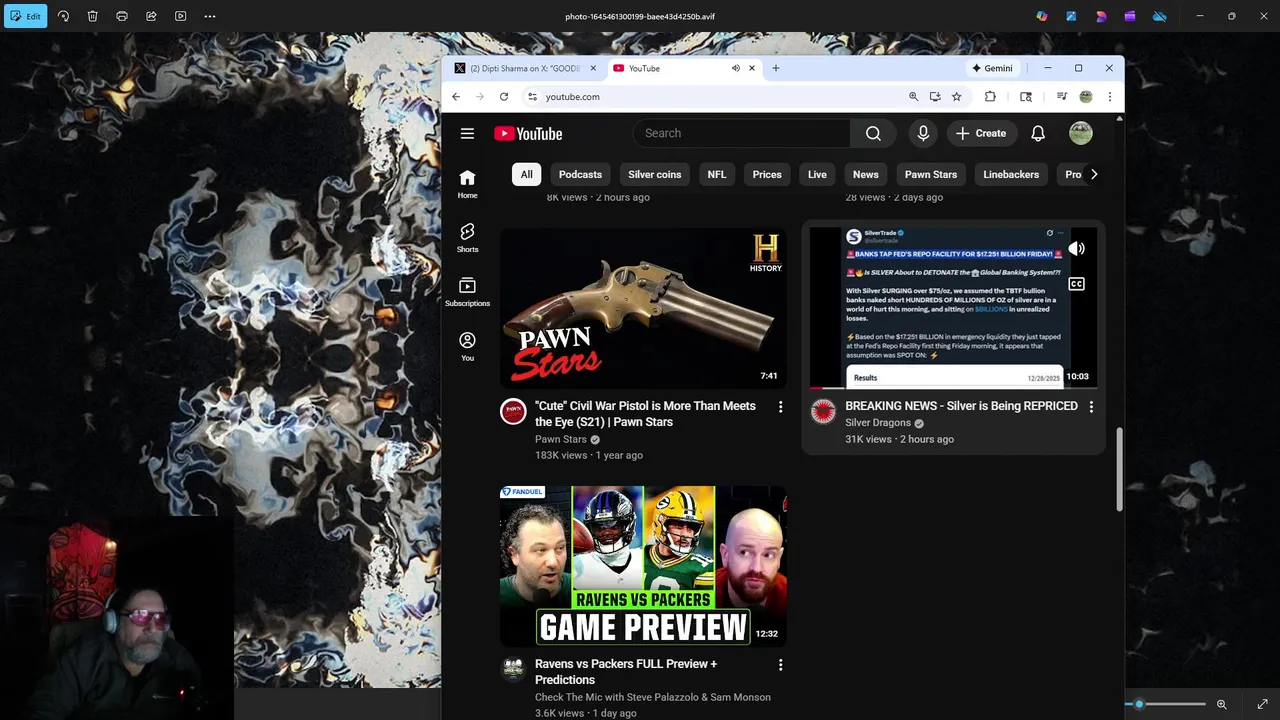Toggle captions on the Silver preview

point(1076,284)
